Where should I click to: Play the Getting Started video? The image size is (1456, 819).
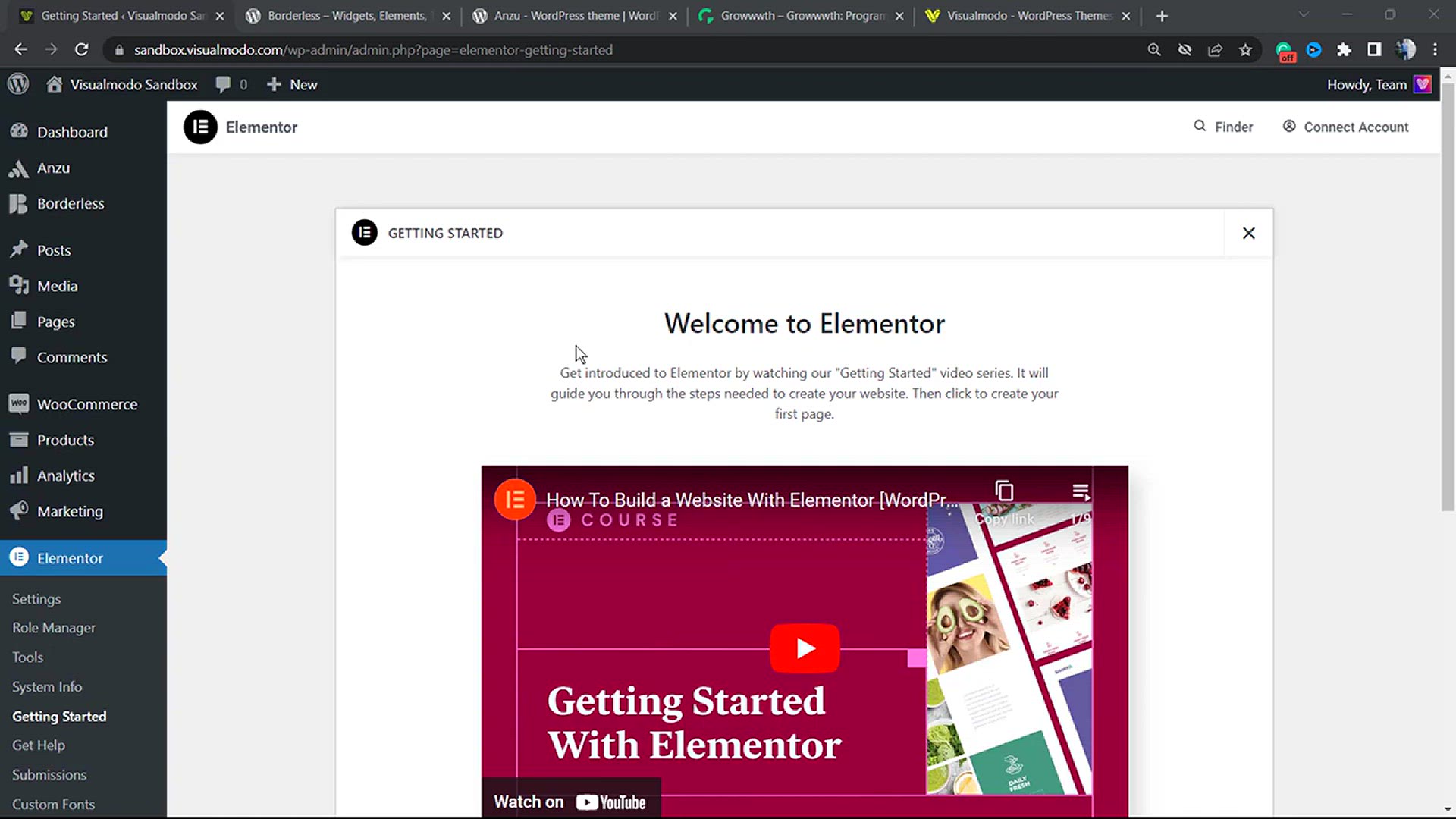click(805, 648)
